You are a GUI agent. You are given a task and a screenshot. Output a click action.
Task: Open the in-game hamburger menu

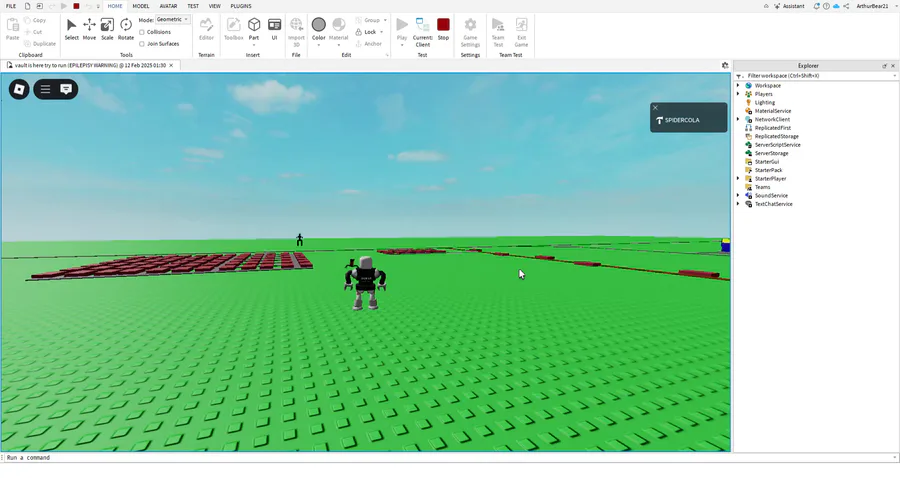coord(45,89)
